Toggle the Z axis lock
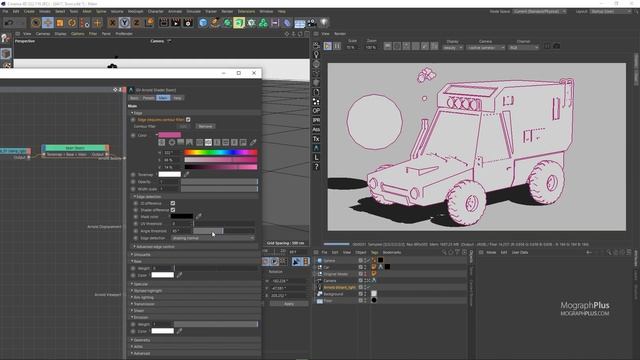The height and width of the screenshot is (360, 640). tap(136, 23)
